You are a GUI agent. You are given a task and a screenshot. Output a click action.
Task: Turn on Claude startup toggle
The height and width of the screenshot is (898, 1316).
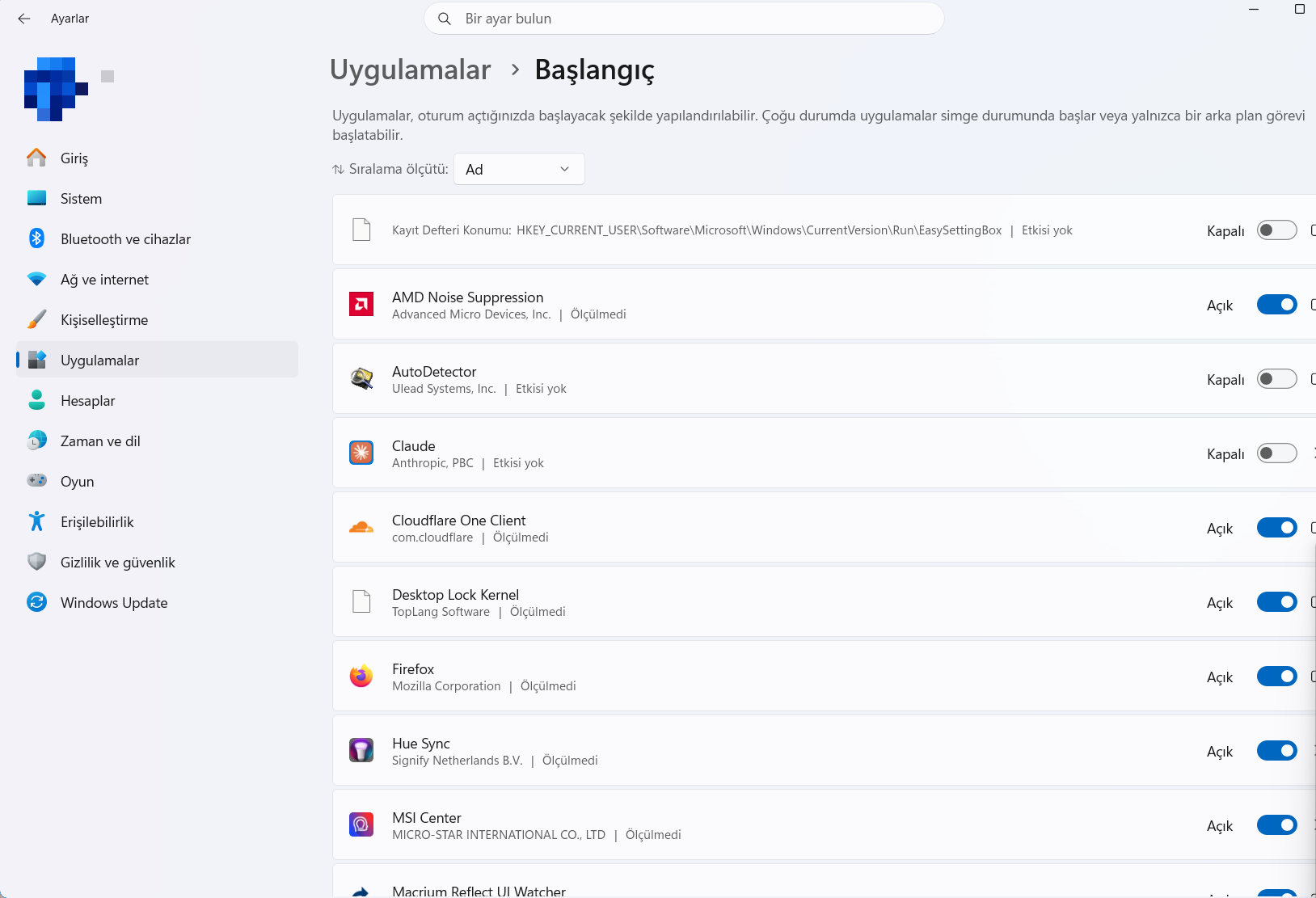[1276, 453]
